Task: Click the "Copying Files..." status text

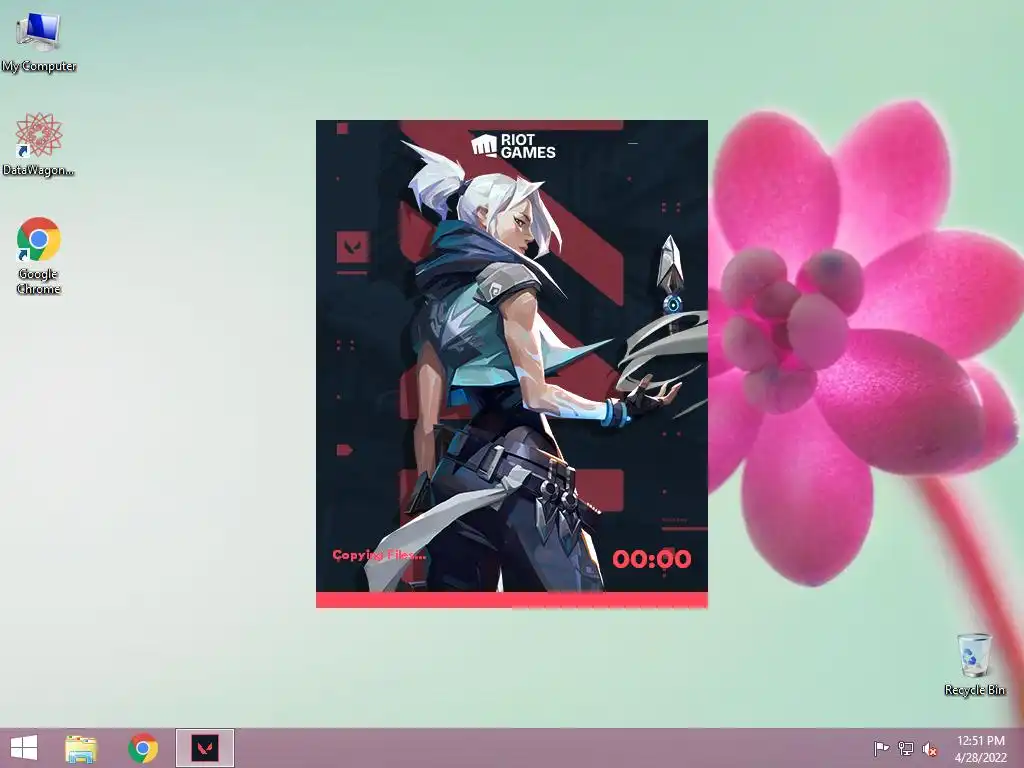Action: [x=379, y=555]
